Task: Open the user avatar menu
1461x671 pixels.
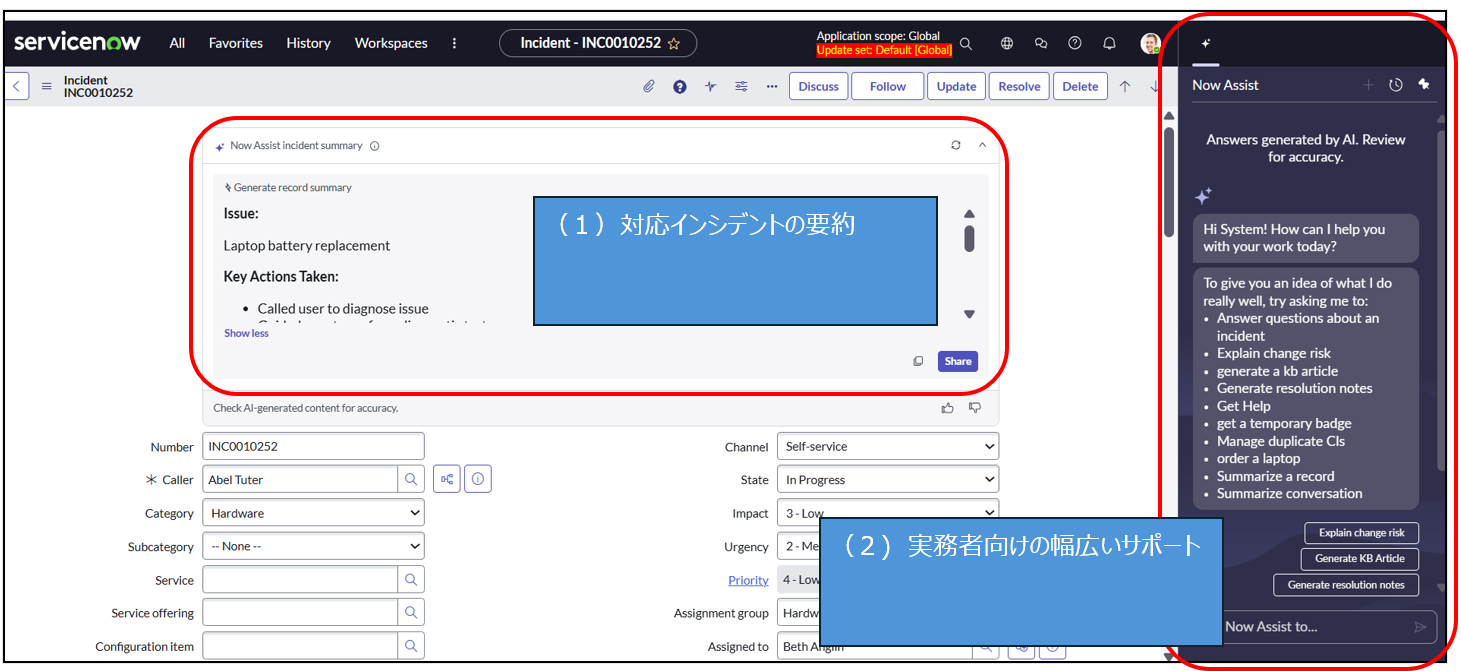Action: coord(1150,43)
